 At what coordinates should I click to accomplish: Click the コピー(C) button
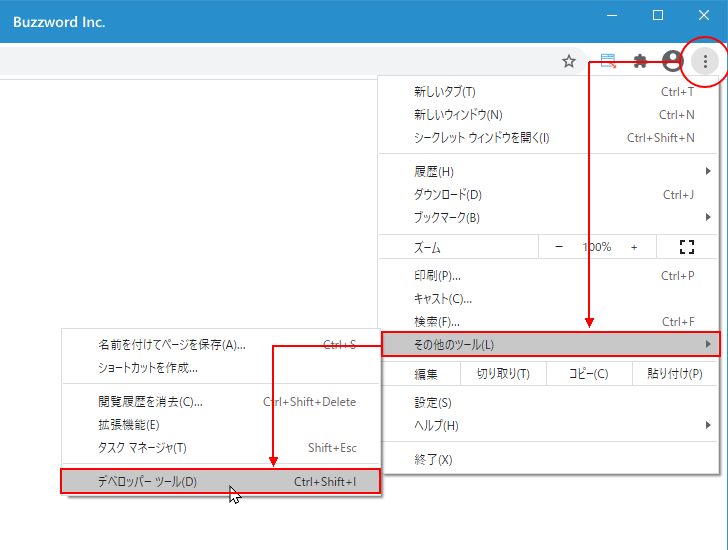pos(588,374)
